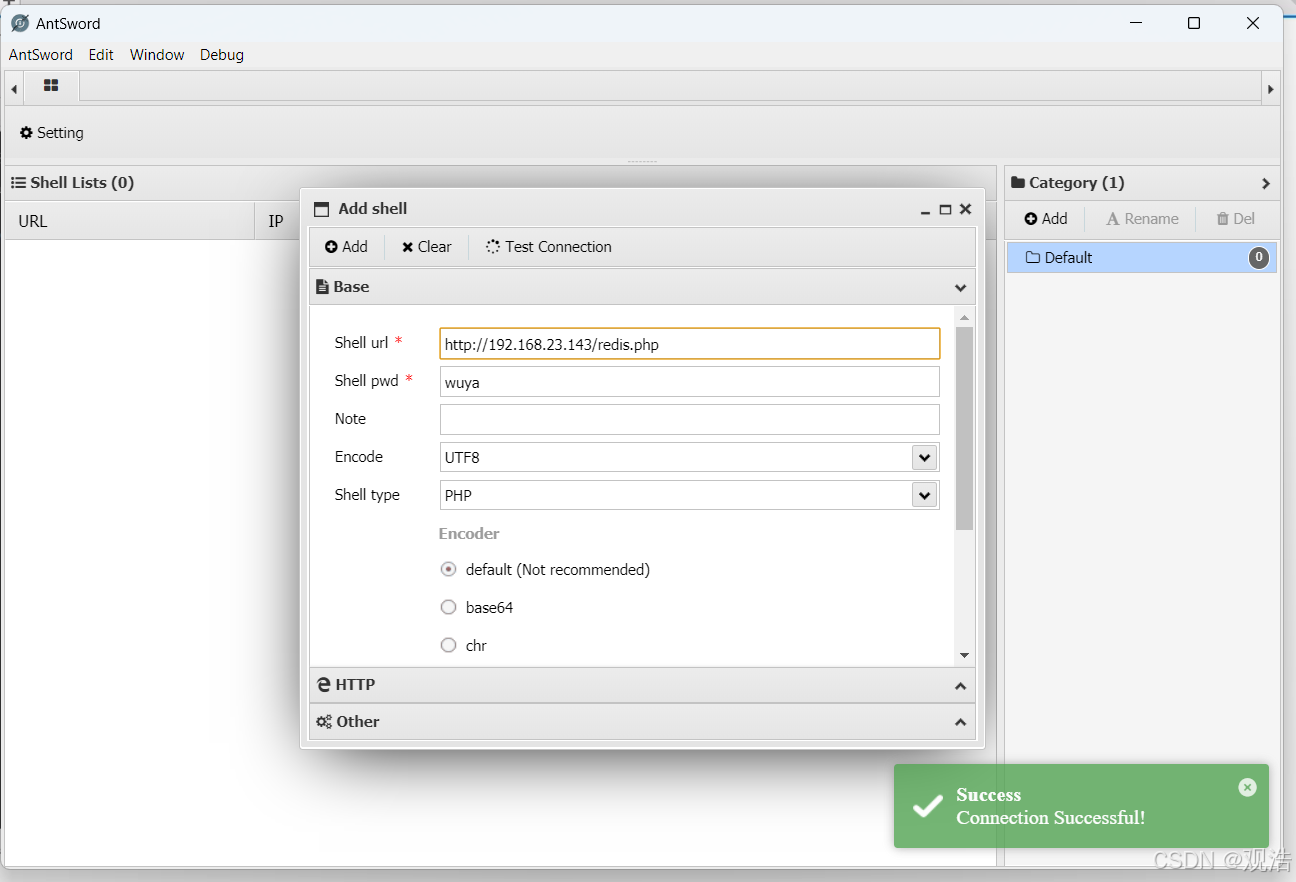Minimize the Add shell dialog
This screenshot has width=1296, height=882.
(926, 210)
